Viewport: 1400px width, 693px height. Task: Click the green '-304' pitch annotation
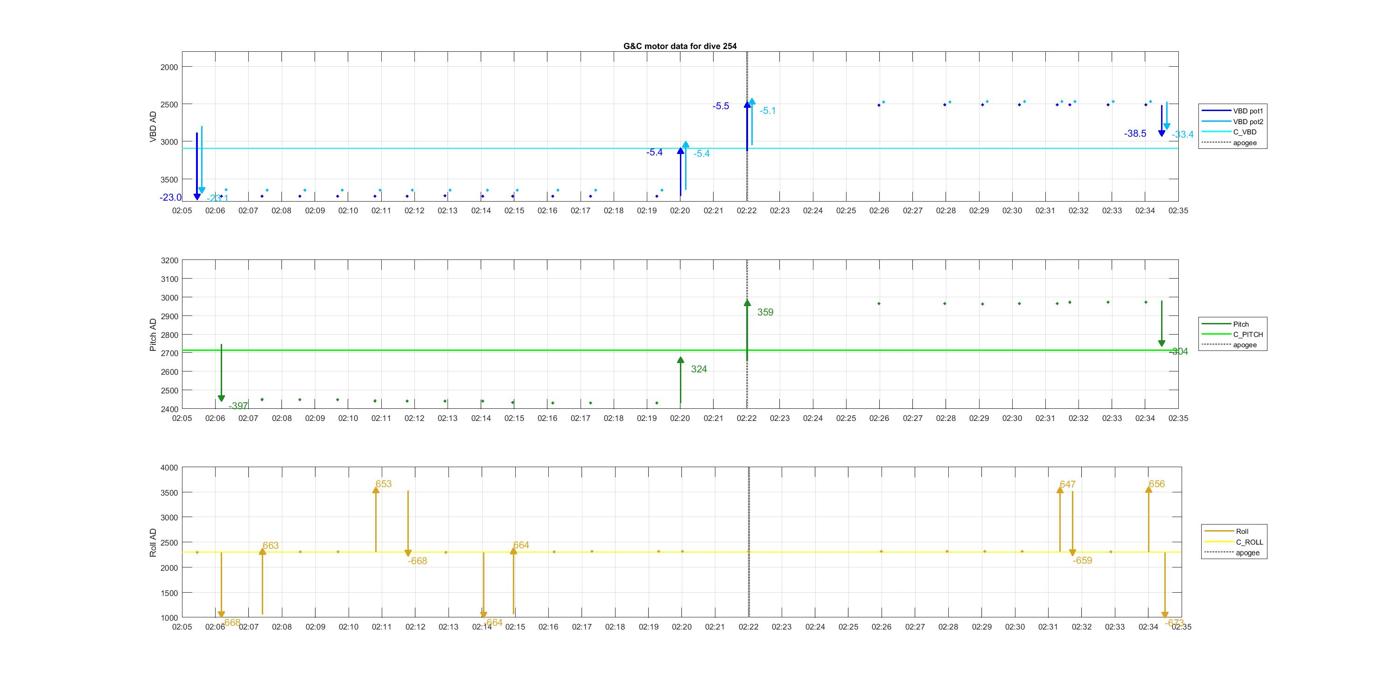click(1178, 352)
